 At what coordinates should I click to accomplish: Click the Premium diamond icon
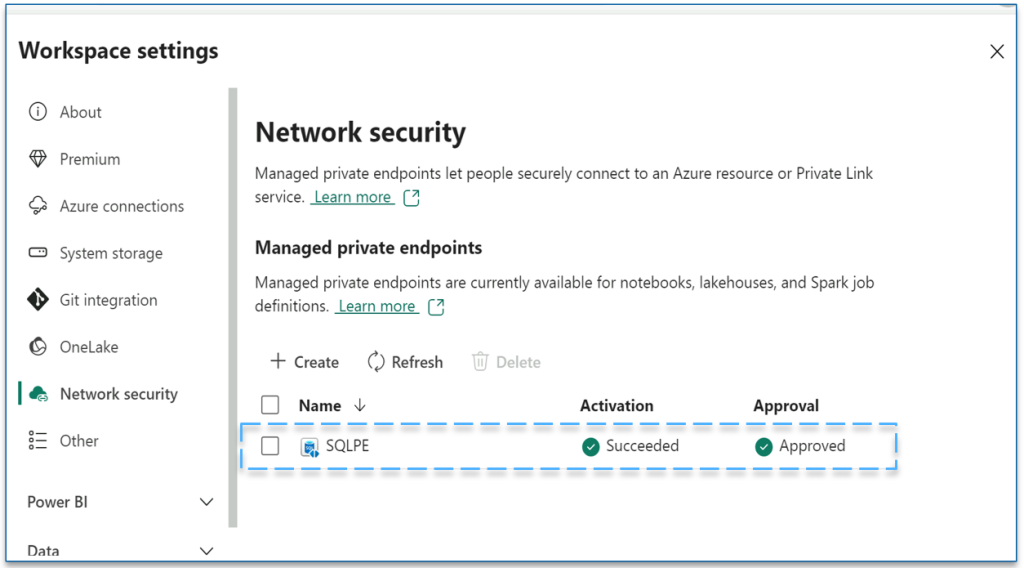(x=38, y=159)
